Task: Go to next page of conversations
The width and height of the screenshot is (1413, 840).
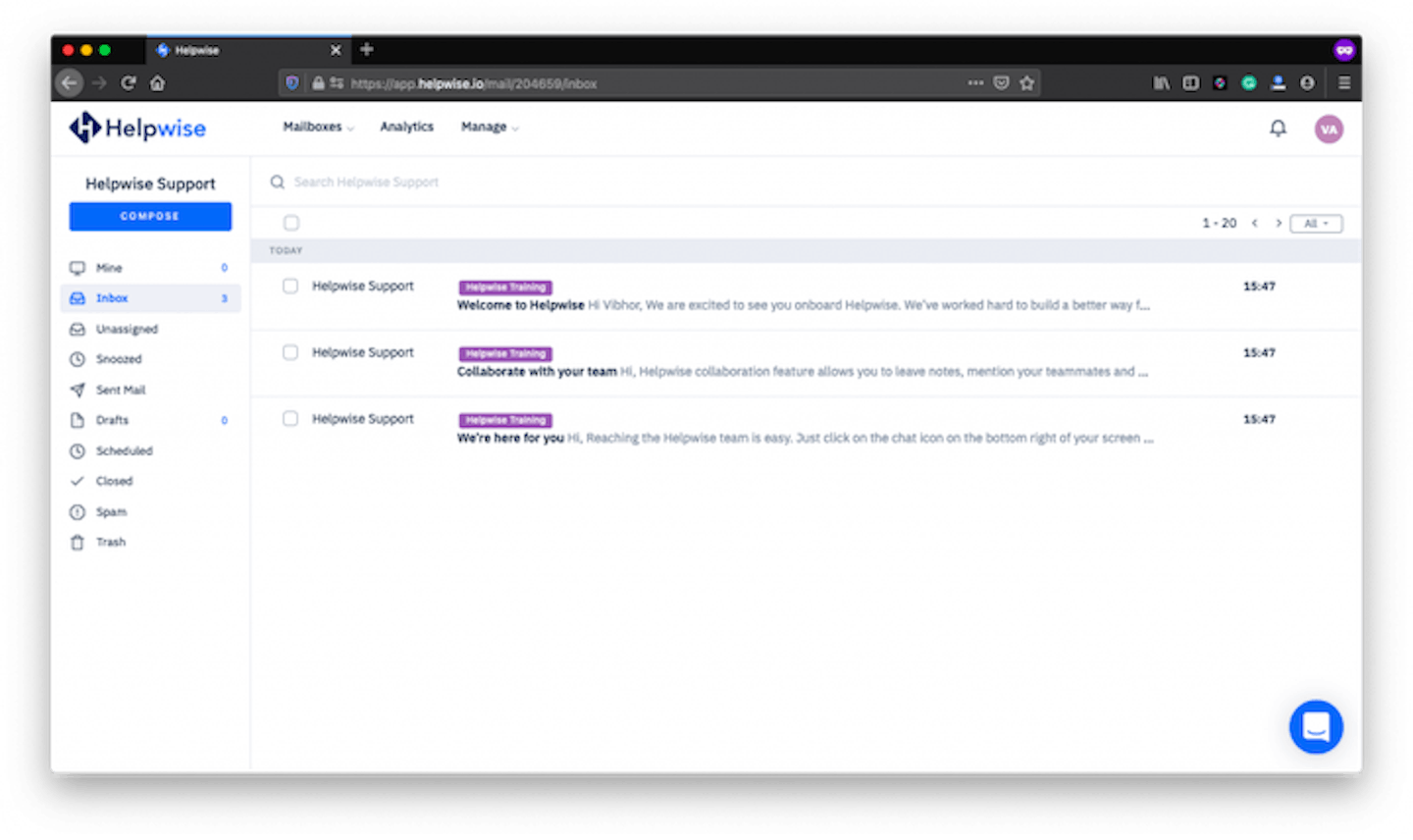Action: [1279, 224]
